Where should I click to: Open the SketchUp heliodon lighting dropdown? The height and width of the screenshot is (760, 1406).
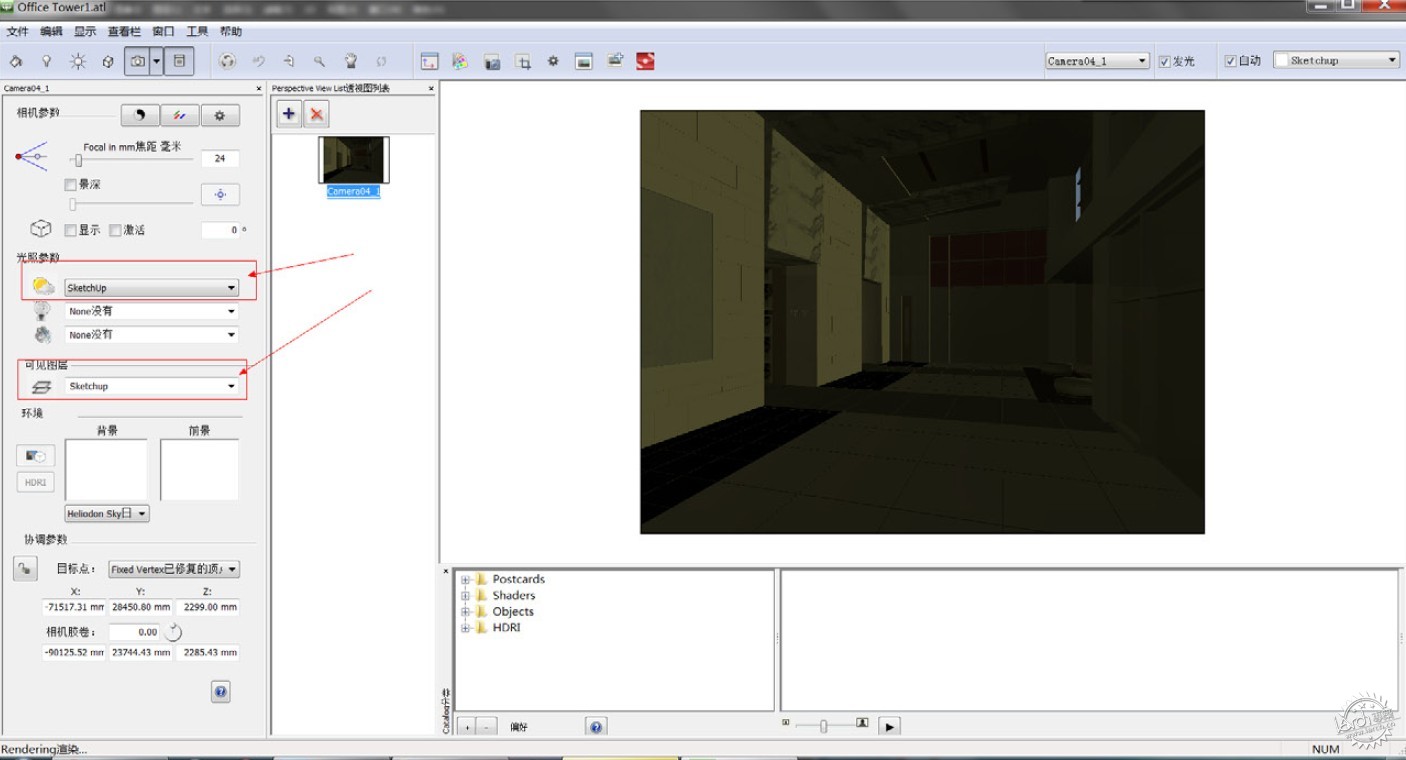151,288
